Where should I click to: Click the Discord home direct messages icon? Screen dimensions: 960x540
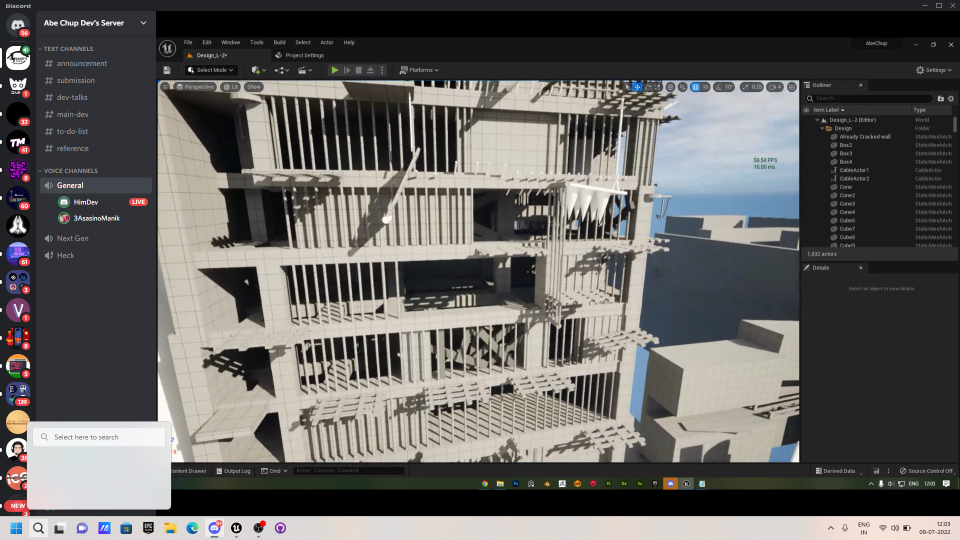click(x=18, y=25)
